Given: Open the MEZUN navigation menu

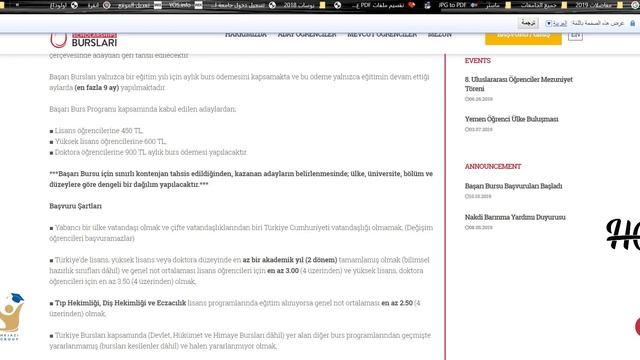Looking at the screenshot, I should 440,35.
